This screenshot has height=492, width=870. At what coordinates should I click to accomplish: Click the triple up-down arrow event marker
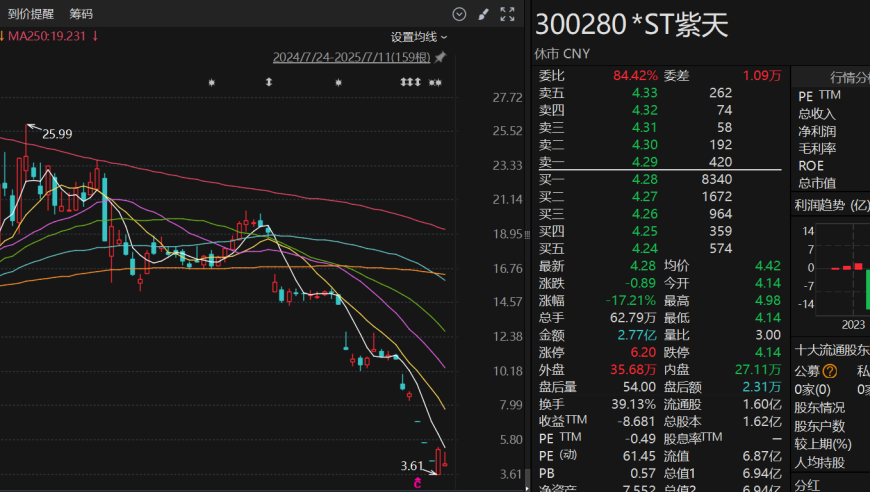click(411, 82)
